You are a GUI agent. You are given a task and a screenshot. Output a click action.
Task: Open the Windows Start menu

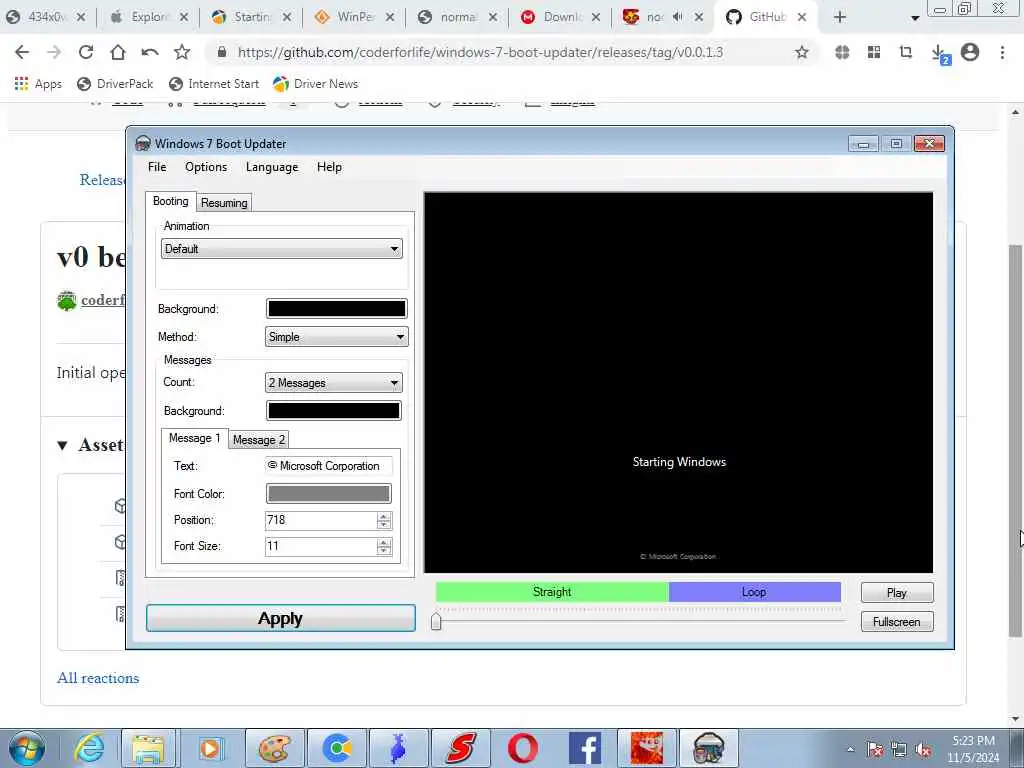coord(27,748)
